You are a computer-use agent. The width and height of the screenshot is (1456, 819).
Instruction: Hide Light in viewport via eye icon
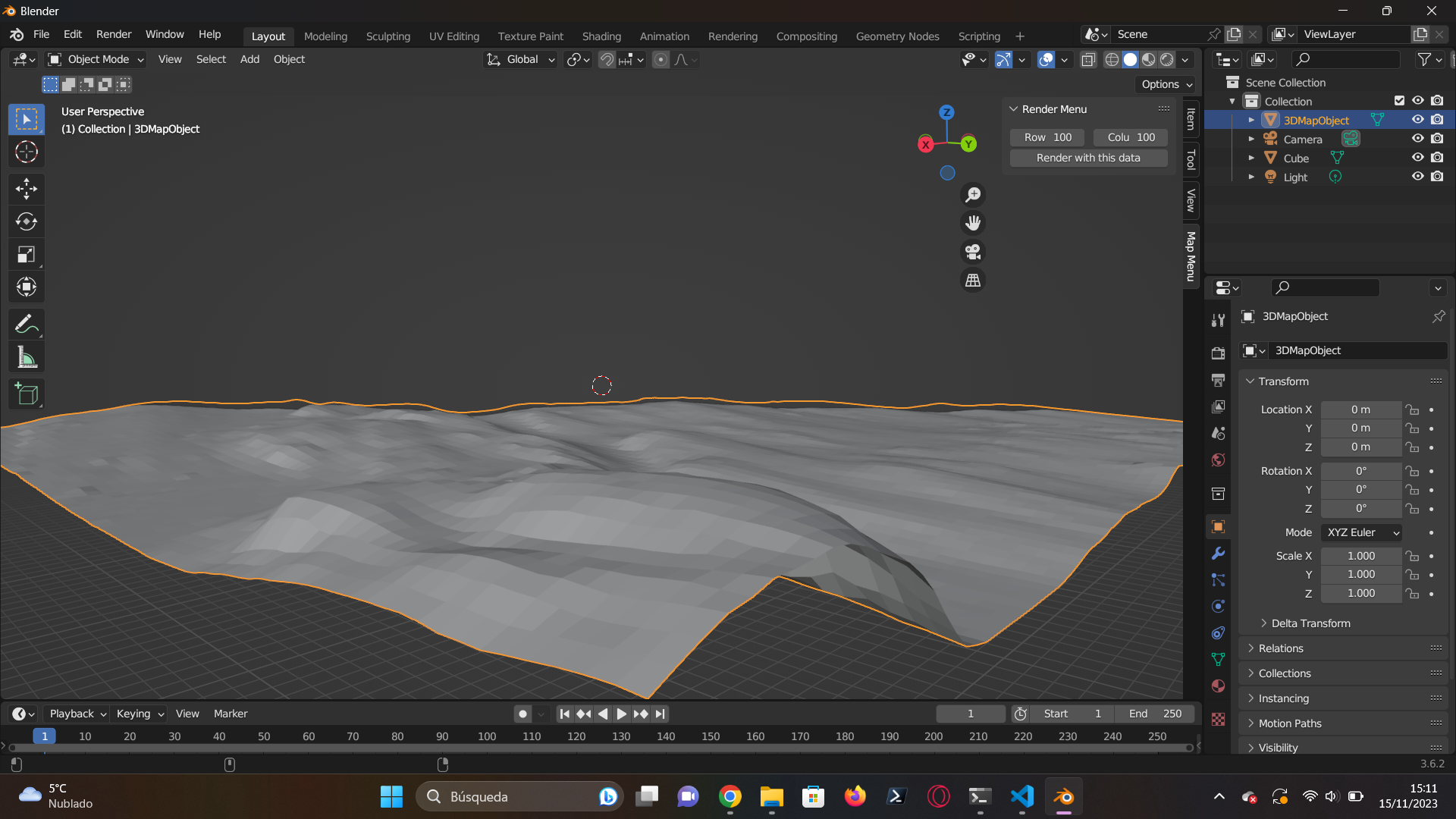(x=1417, y=177)
